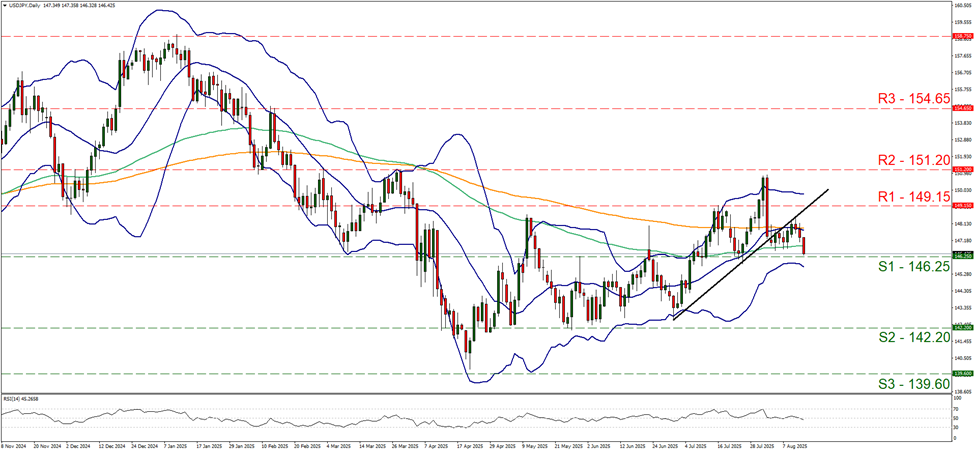Screen dimensions: 975x452
Task: Click the 142.200 price tag on axis
Action: [x=961, y=327]
